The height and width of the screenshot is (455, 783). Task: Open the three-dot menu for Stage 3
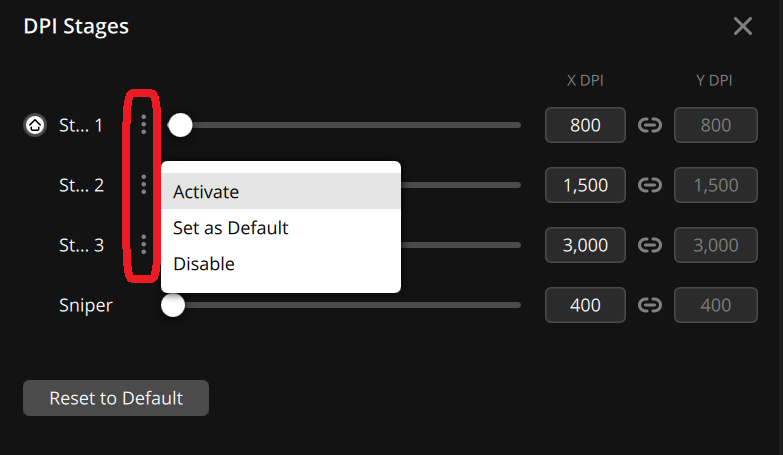coord(144,245)
